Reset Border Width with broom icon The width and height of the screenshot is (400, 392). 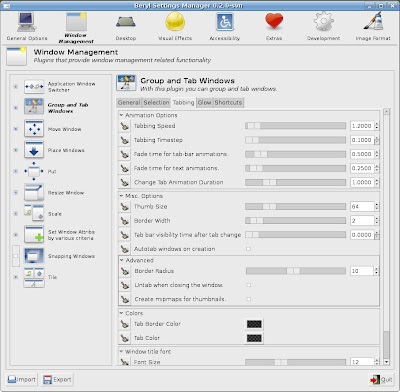click(x=125, y=221)
